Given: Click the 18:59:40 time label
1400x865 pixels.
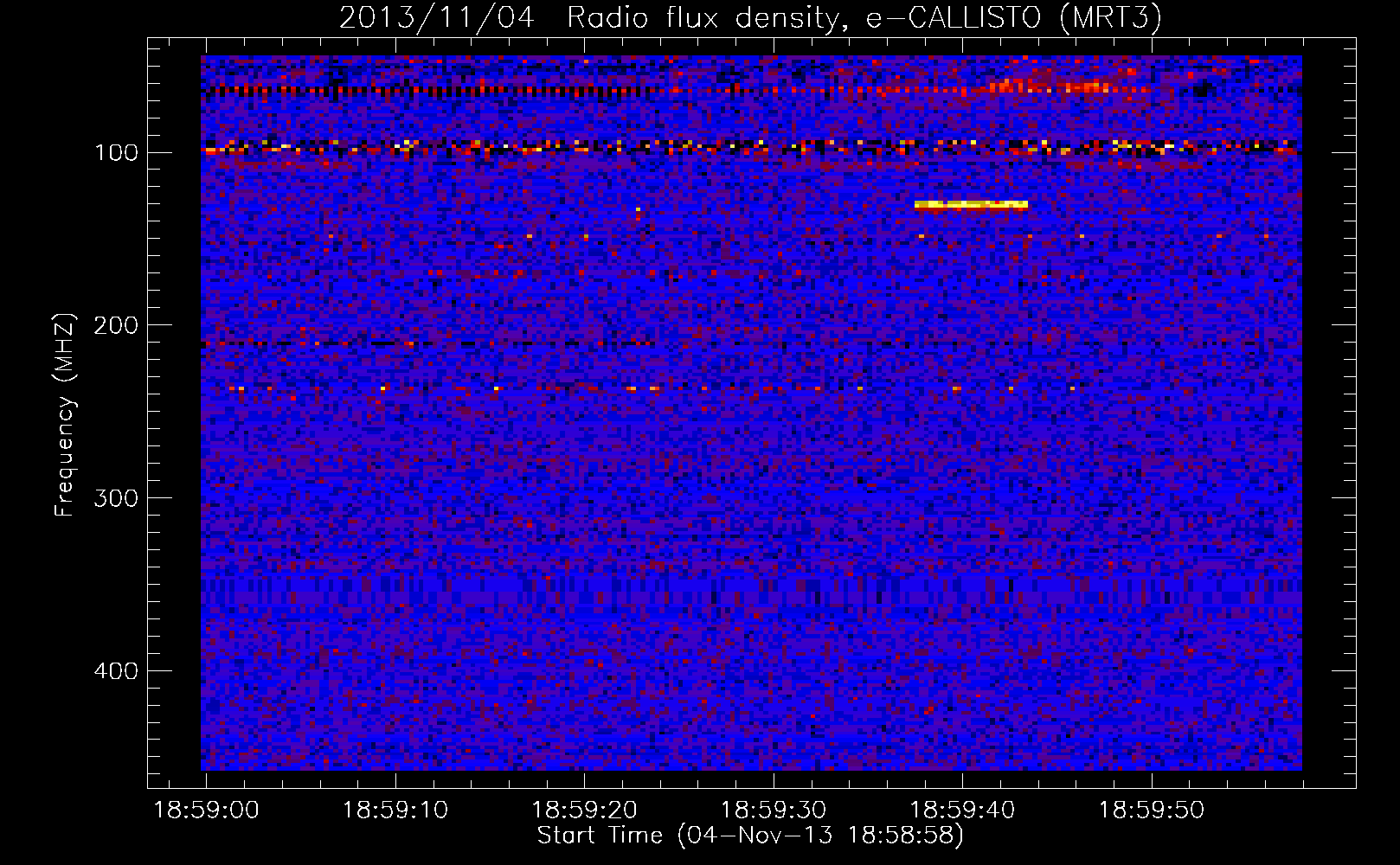Looking at the screenshot, I should point(962,811).
